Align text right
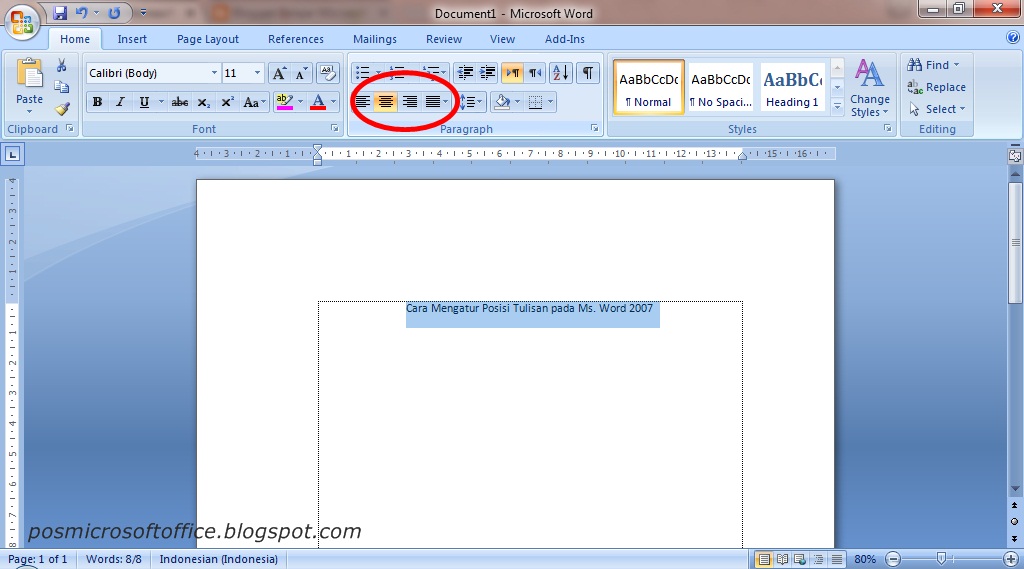The height and width of the screenshot is (569, 1024). 409,102
